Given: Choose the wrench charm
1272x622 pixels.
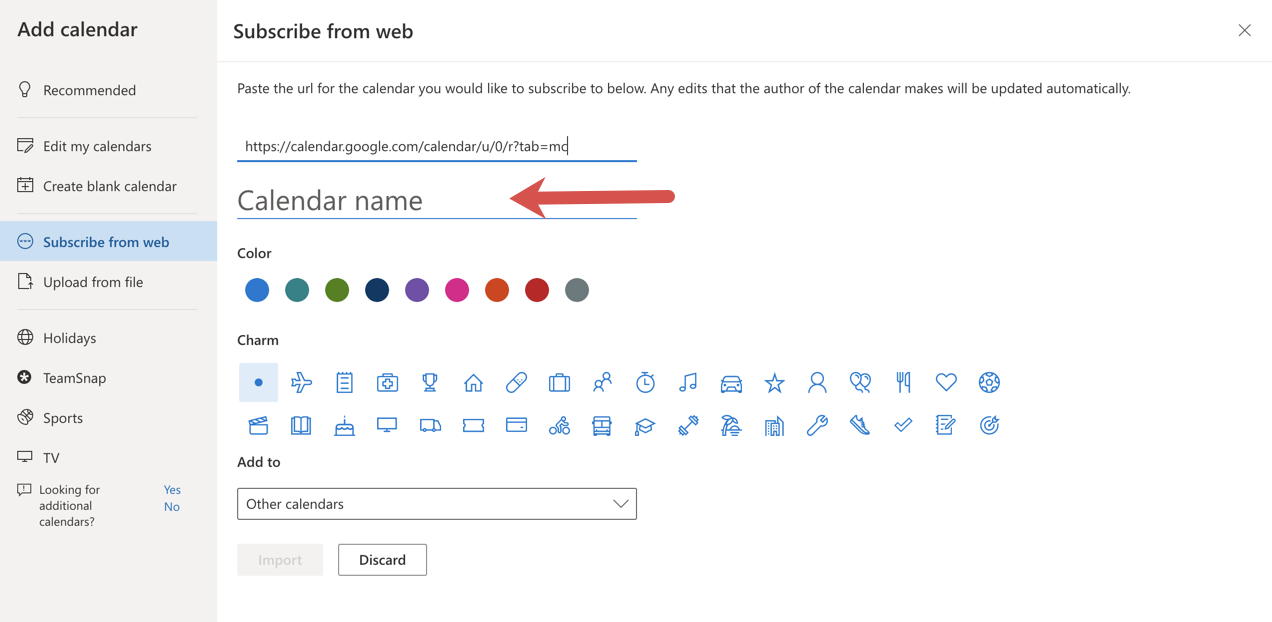Looking at the screenshot, I should [x=817, y=425].
